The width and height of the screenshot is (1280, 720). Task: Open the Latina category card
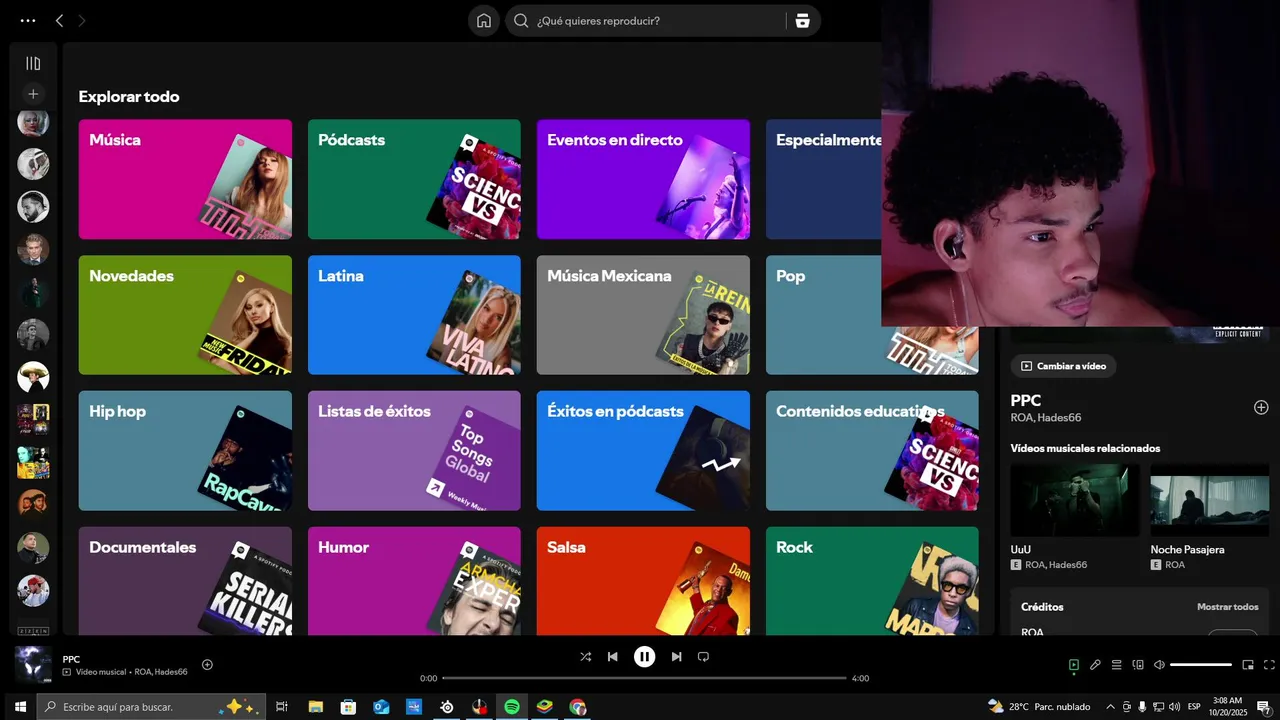tap(414, 315)
